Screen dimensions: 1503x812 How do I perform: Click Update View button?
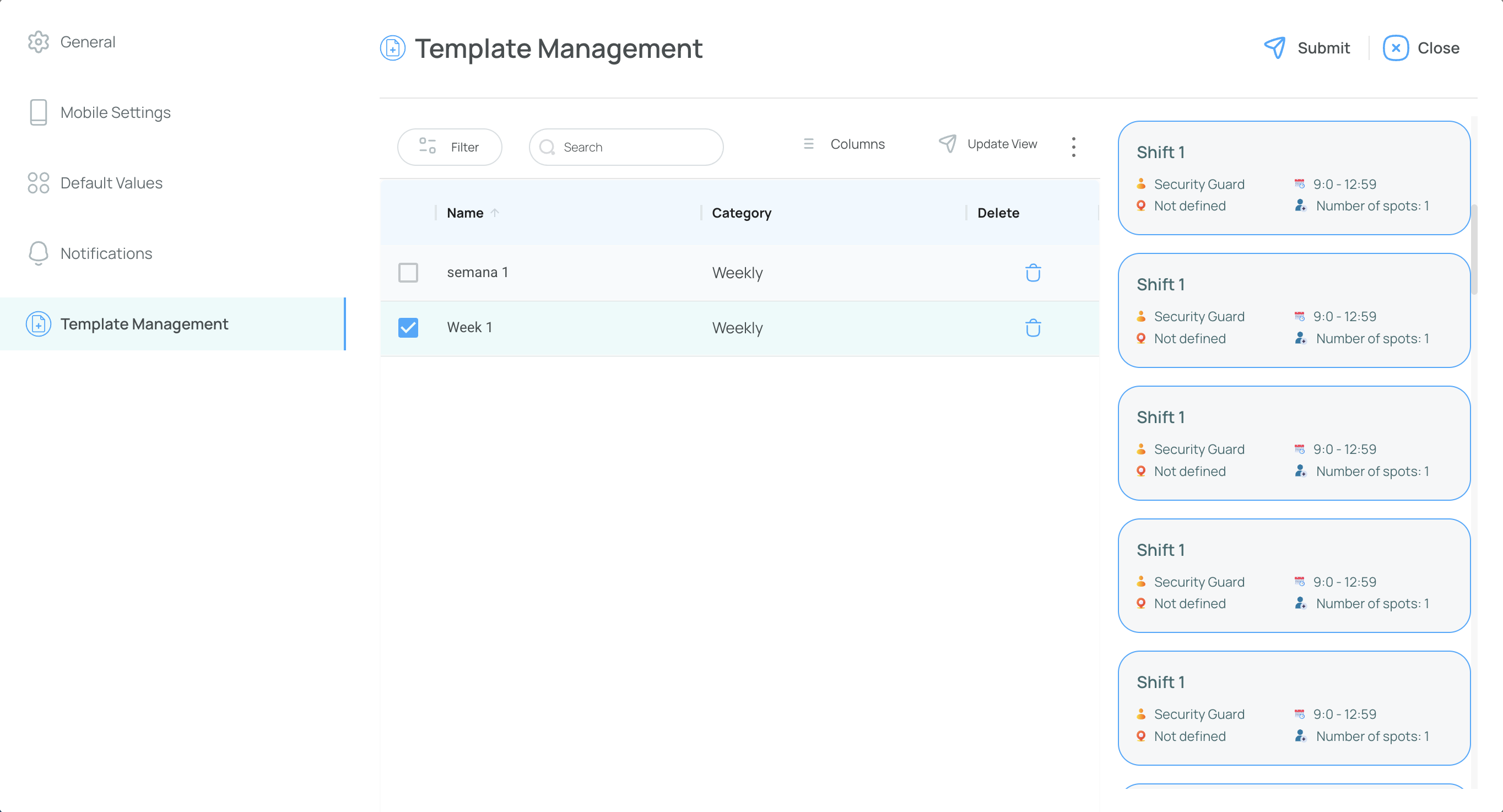point(988,143)
